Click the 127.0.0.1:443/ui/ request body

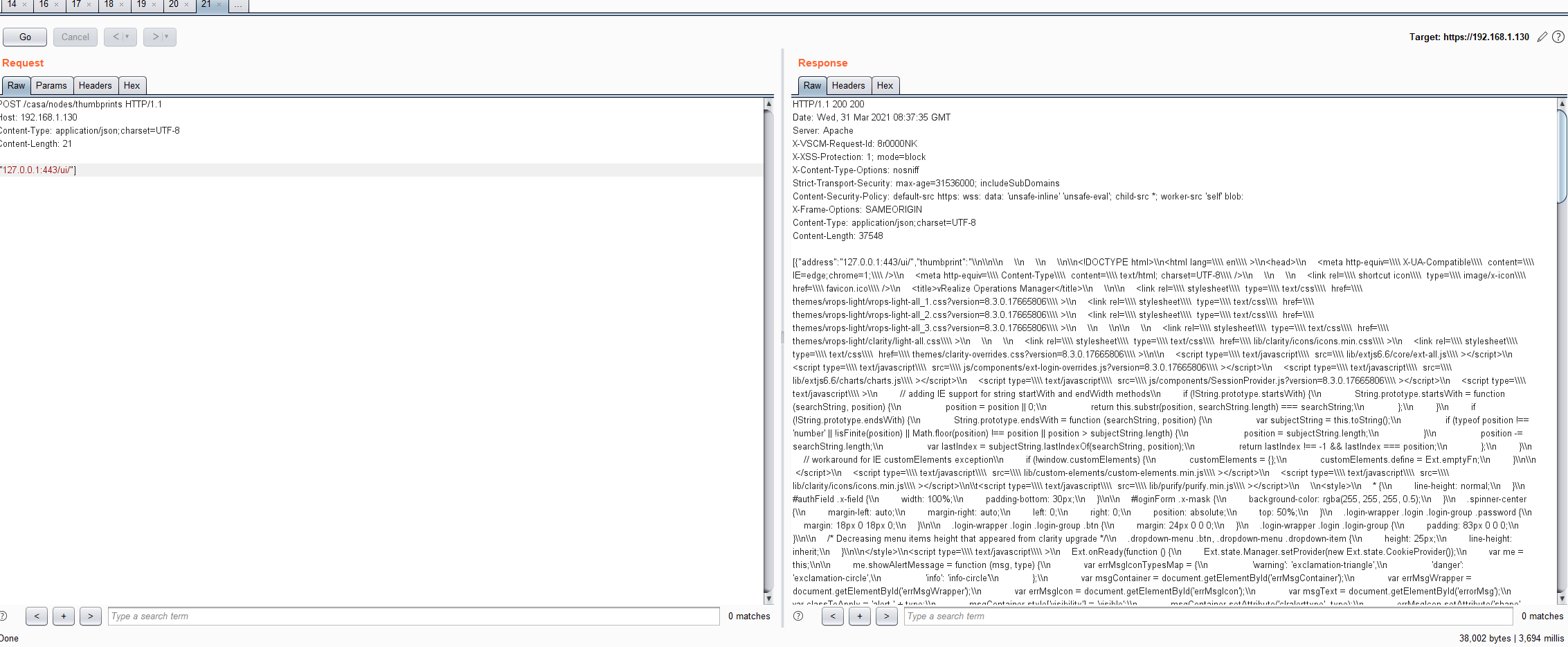(x=38, y=170)
